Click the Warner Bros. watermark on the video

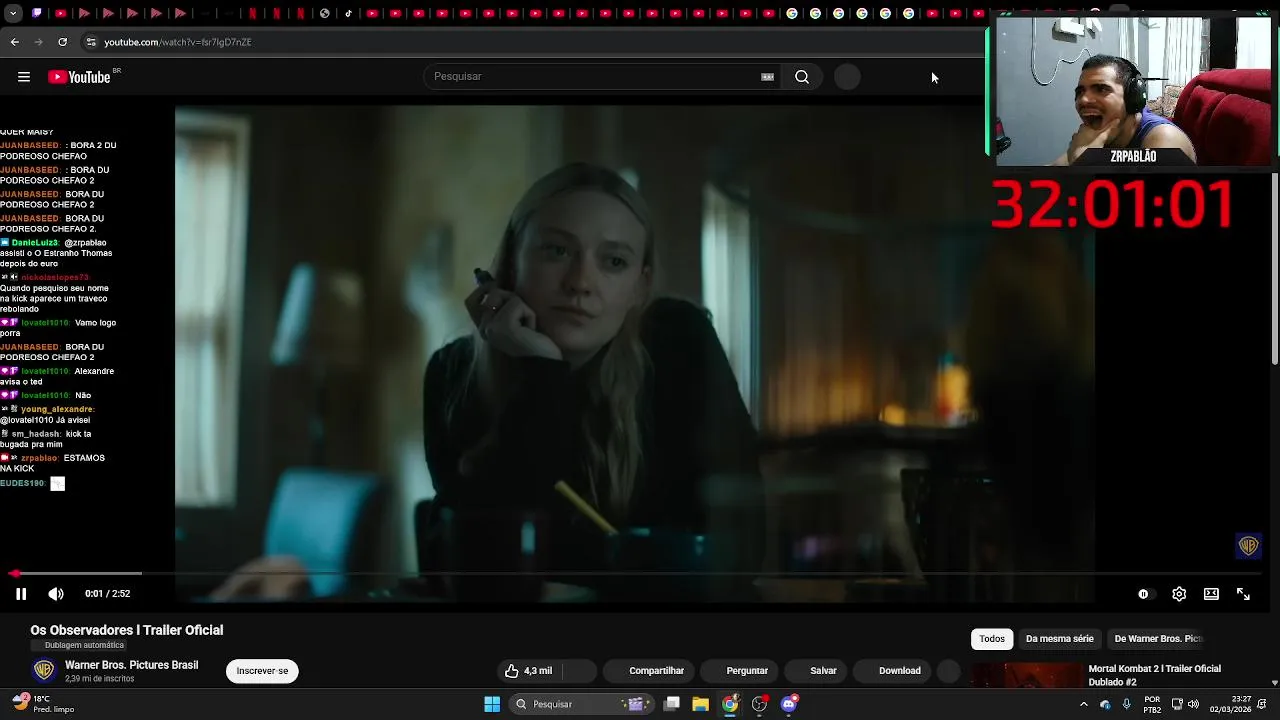1248,546
